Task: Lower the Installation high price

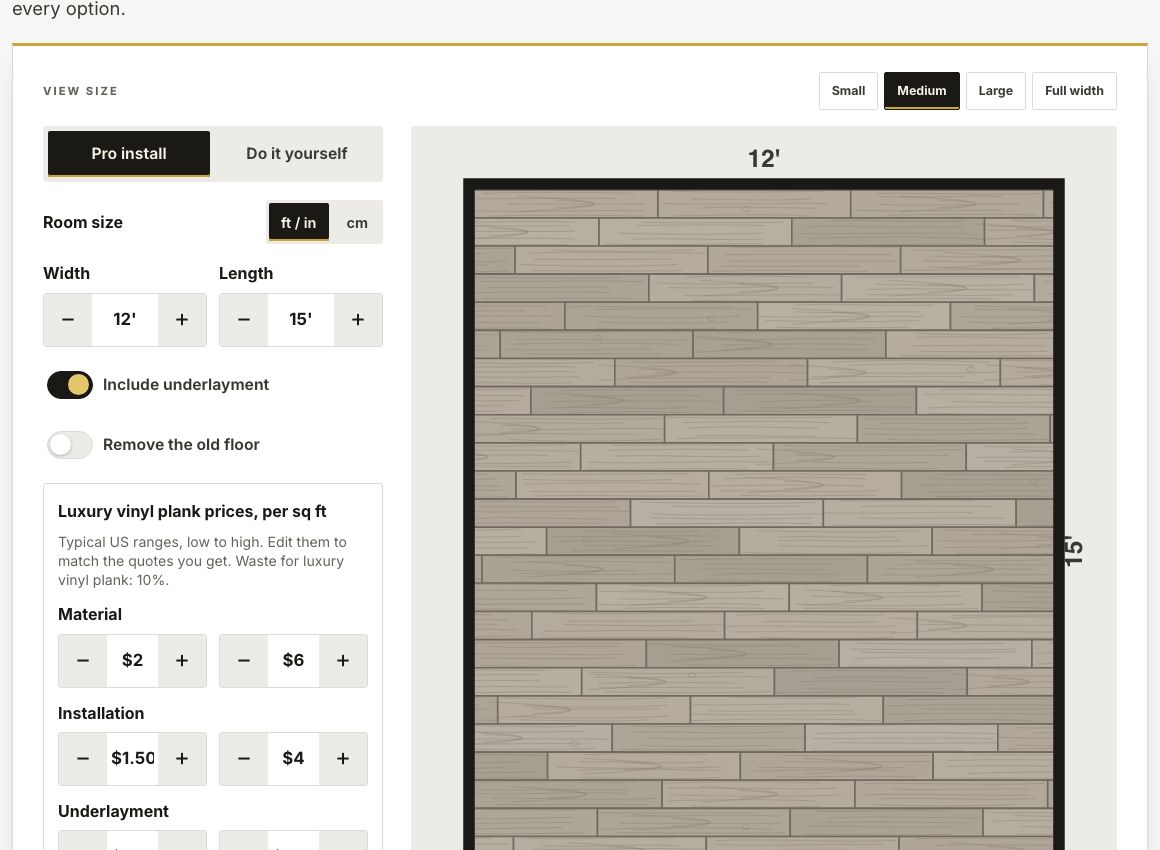Action: point(243,758)
